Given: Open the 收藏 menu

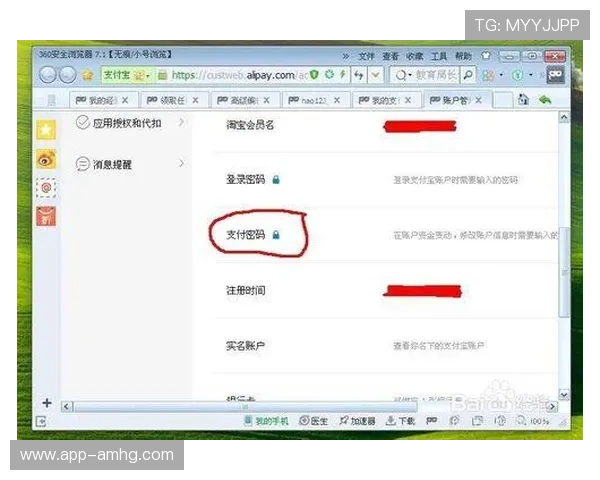Looking at the screenshot, I should (414, 57).
